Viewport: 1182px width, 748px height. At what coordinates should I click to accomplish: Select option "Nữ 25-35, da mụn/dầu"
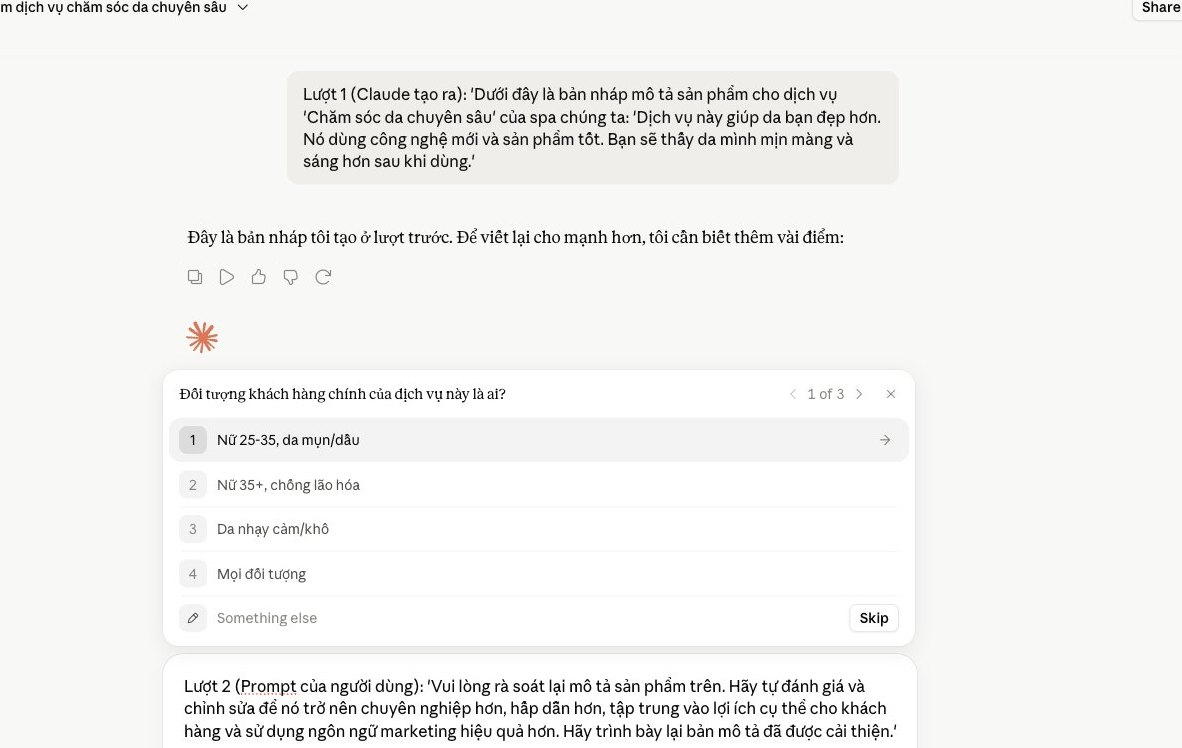point(538,440)
